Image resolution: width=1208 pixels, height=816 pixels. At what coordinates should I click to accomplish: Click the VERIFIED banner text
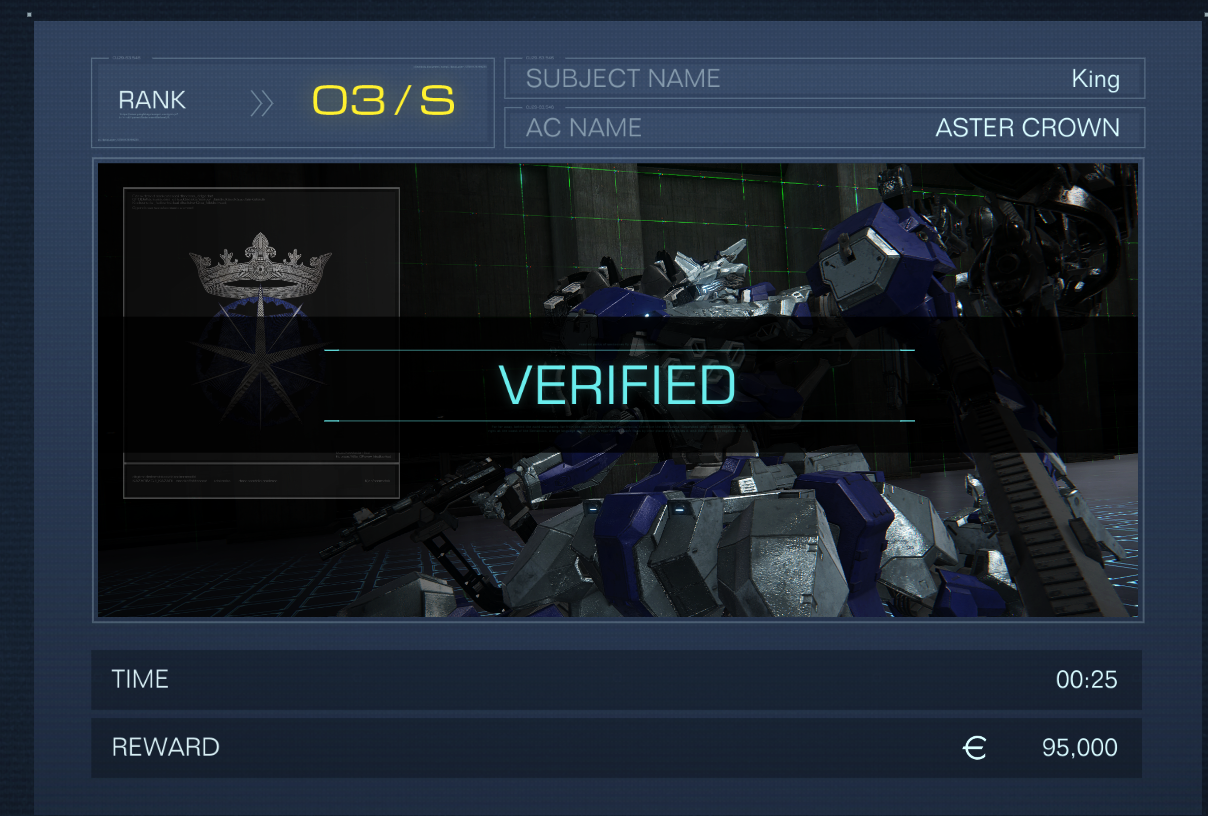[x=617, y=386]
